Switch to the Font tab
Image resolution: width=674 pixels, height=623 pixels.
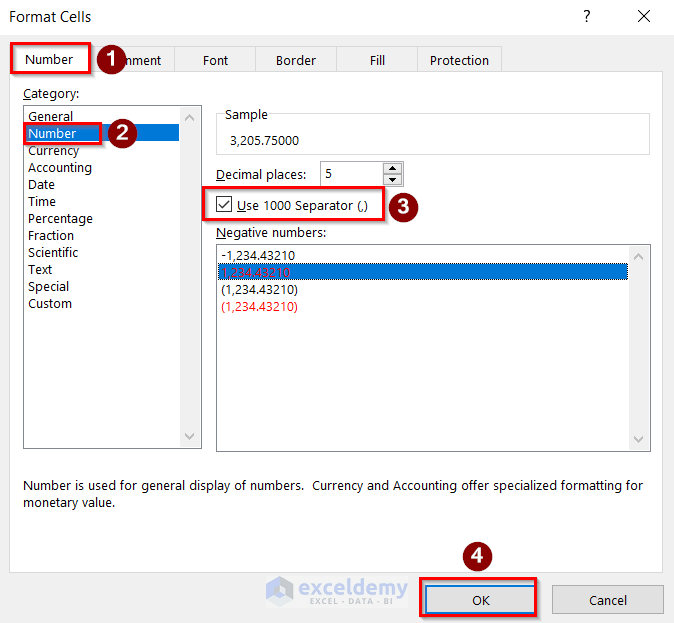tap(215, 60)
